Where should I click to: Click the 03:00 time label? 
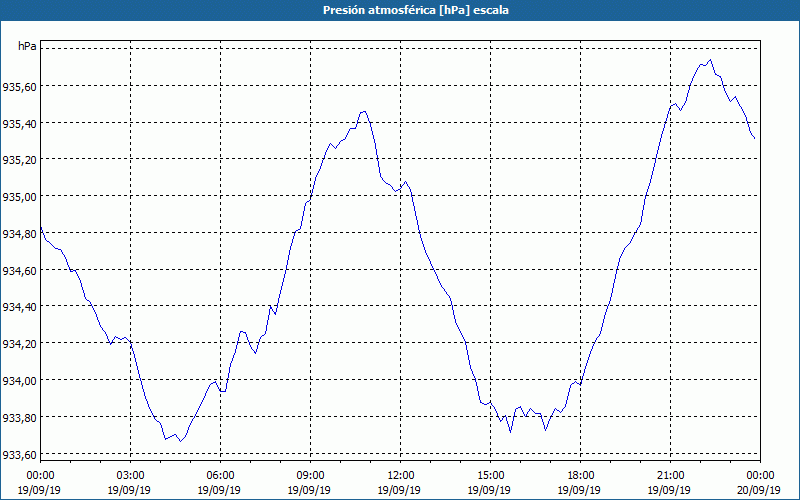pyautogui.click(x=130, y=476)
